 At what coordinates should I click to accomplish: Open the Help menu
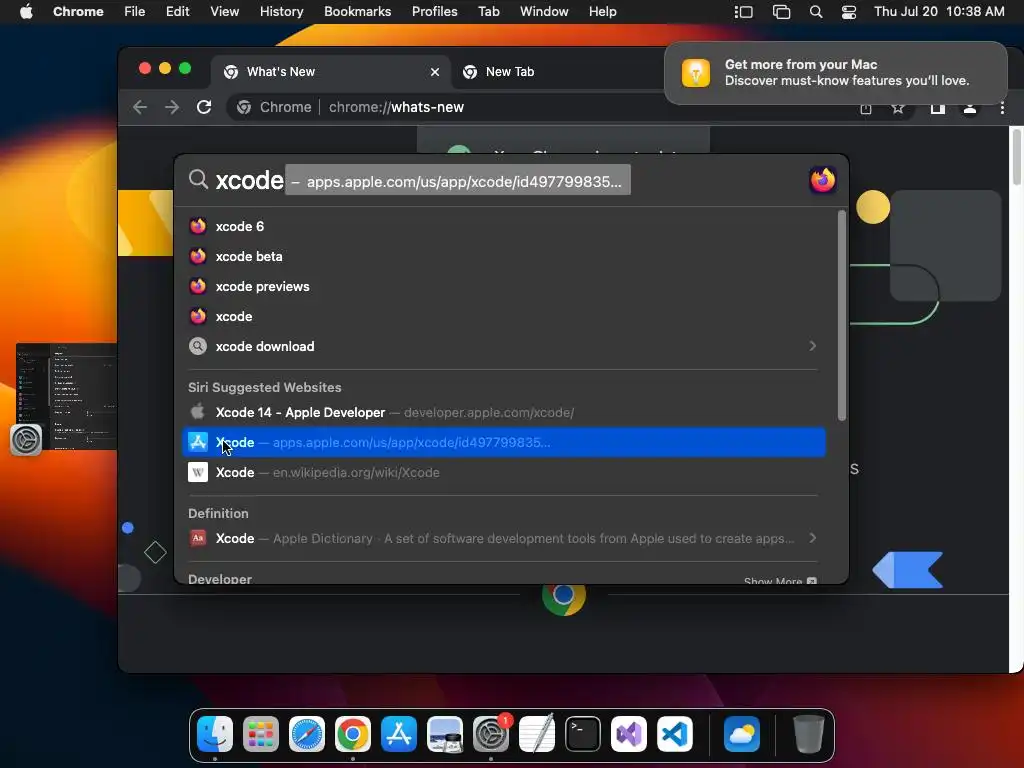coord(602,12)
